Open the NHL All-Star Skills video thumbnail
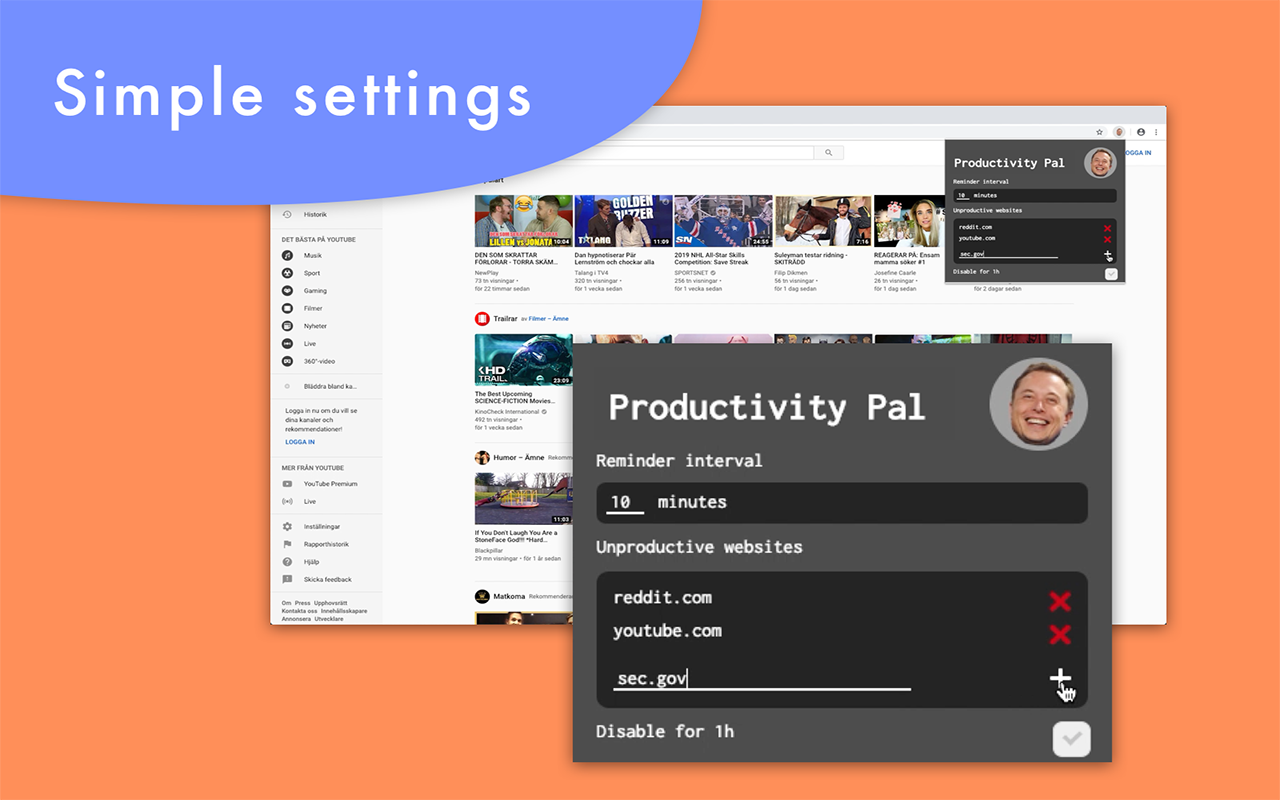The width and height of the screenshot is (1280, 800). pyautogui.click(x=723, y=221)
